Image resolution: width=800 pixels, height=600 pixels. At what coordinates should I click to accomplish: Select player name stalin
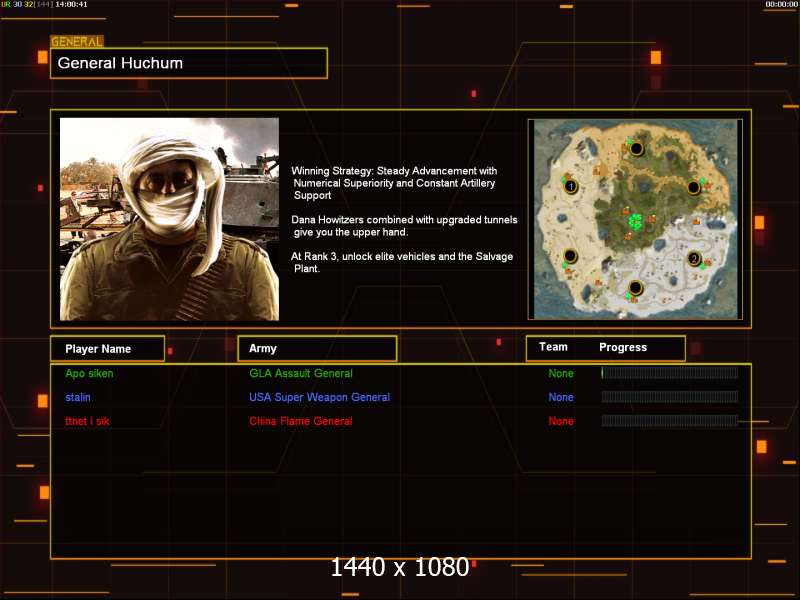click(78, 397)
